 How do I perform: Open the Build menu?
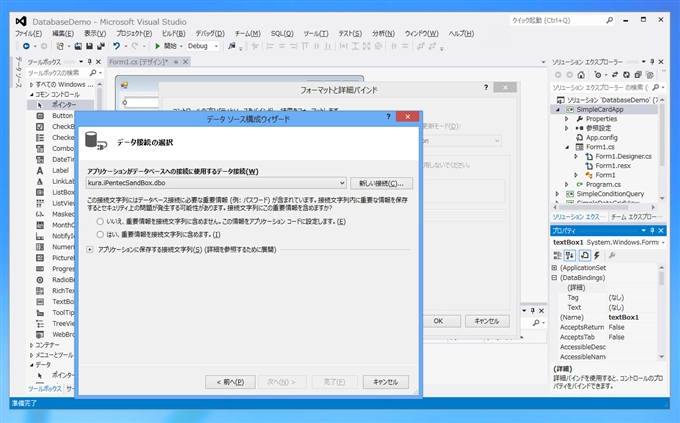tap(173, 33)
